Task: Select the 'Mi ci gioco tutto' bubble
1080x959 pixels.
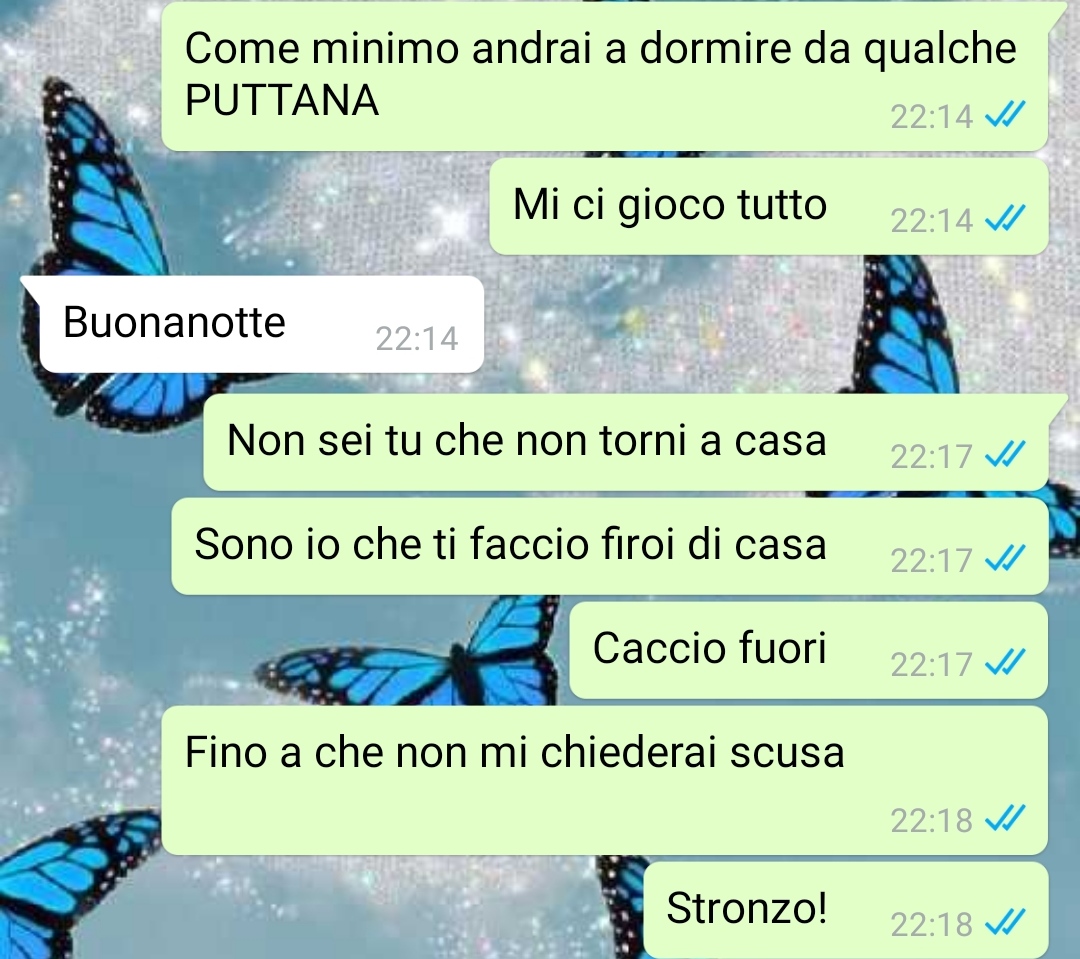Action: tap(769, 207)
